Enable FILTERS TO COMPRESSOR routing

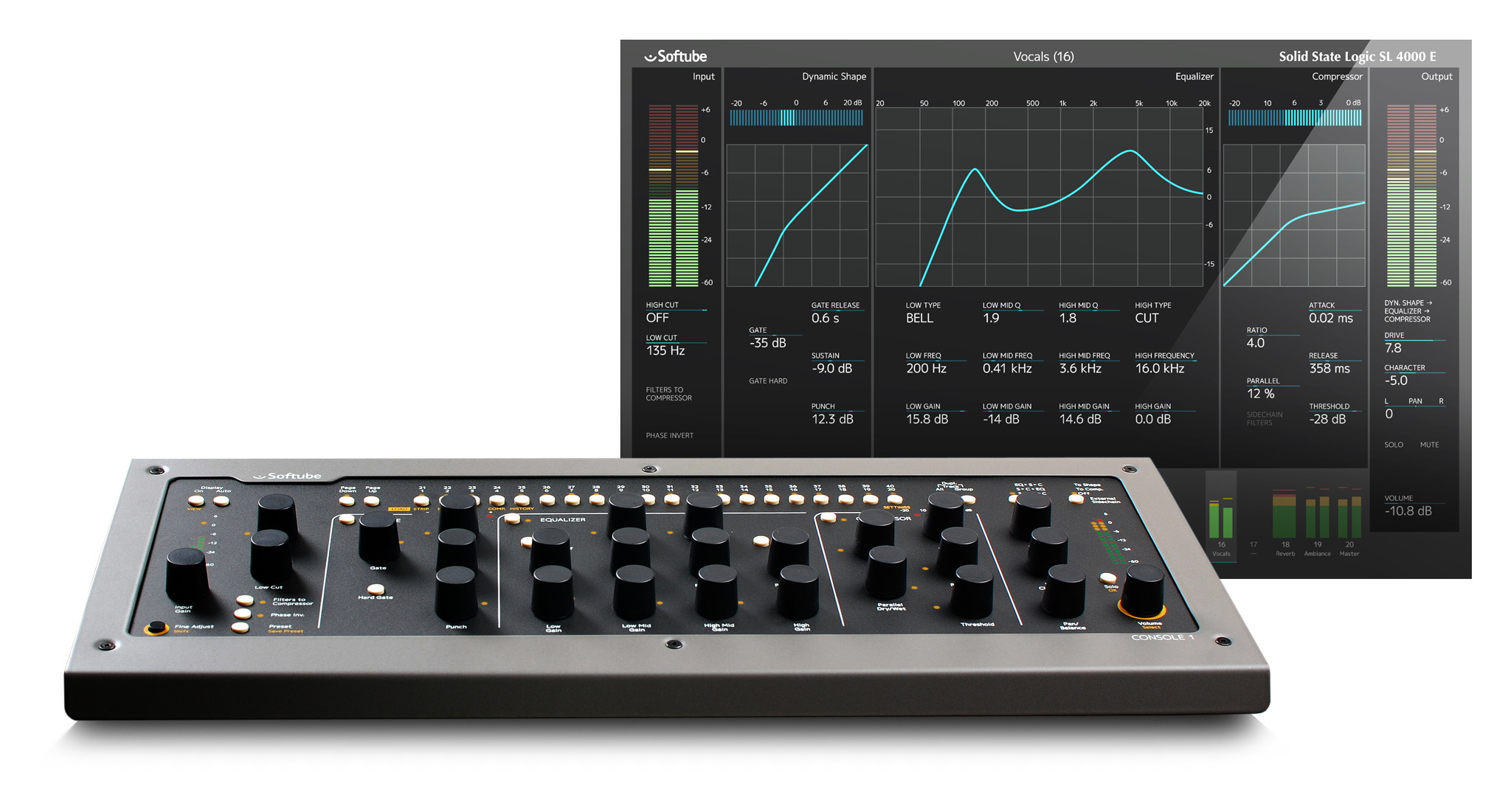pos(668,393)
